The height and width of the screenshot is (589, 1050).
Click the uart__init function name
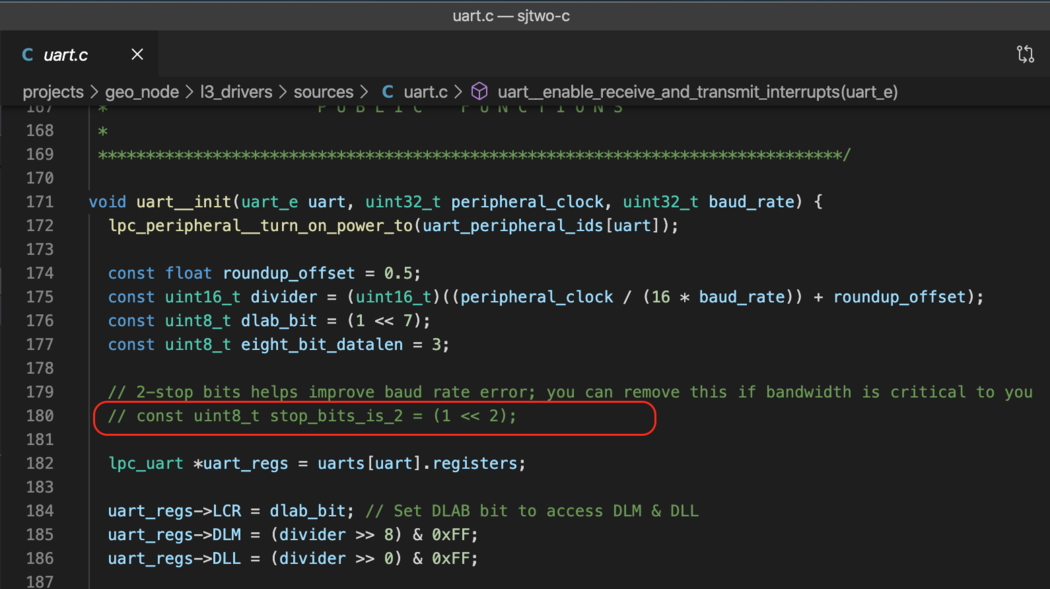pyautogui.click(x=183, y=201)
